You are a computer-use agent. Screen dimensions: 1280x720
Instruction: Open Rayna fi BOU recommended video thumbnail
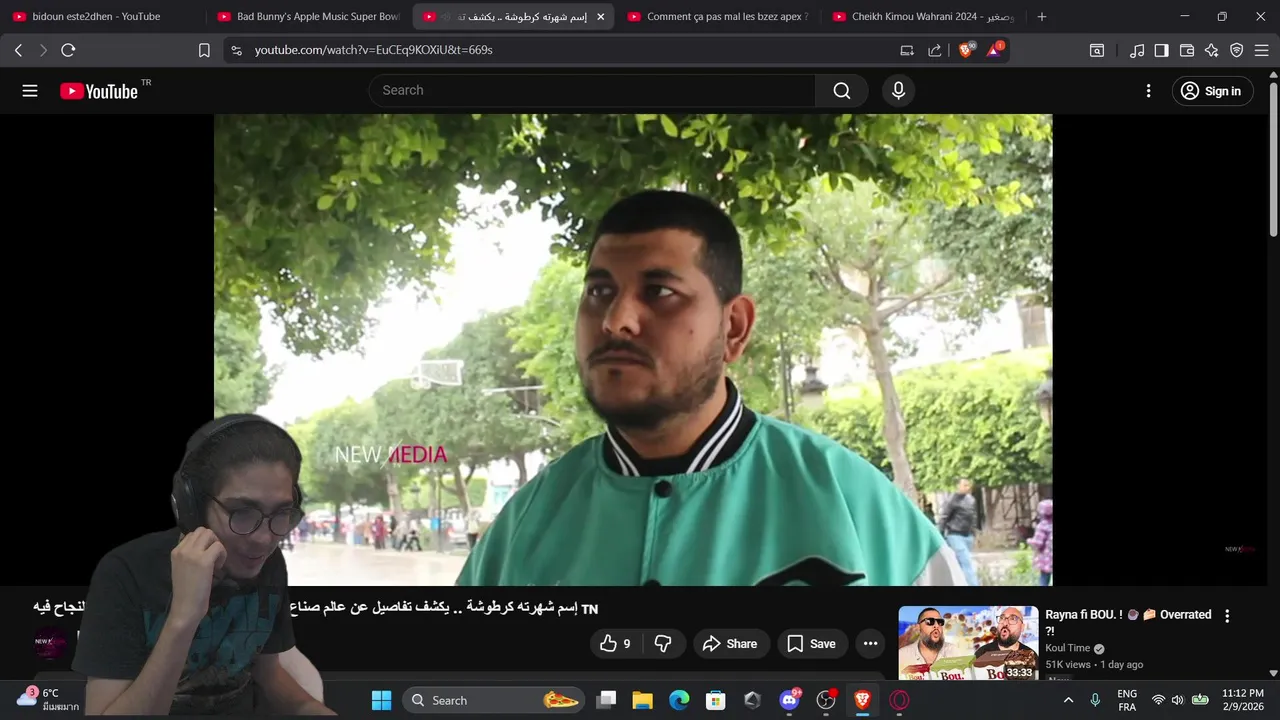coord(968,644)
